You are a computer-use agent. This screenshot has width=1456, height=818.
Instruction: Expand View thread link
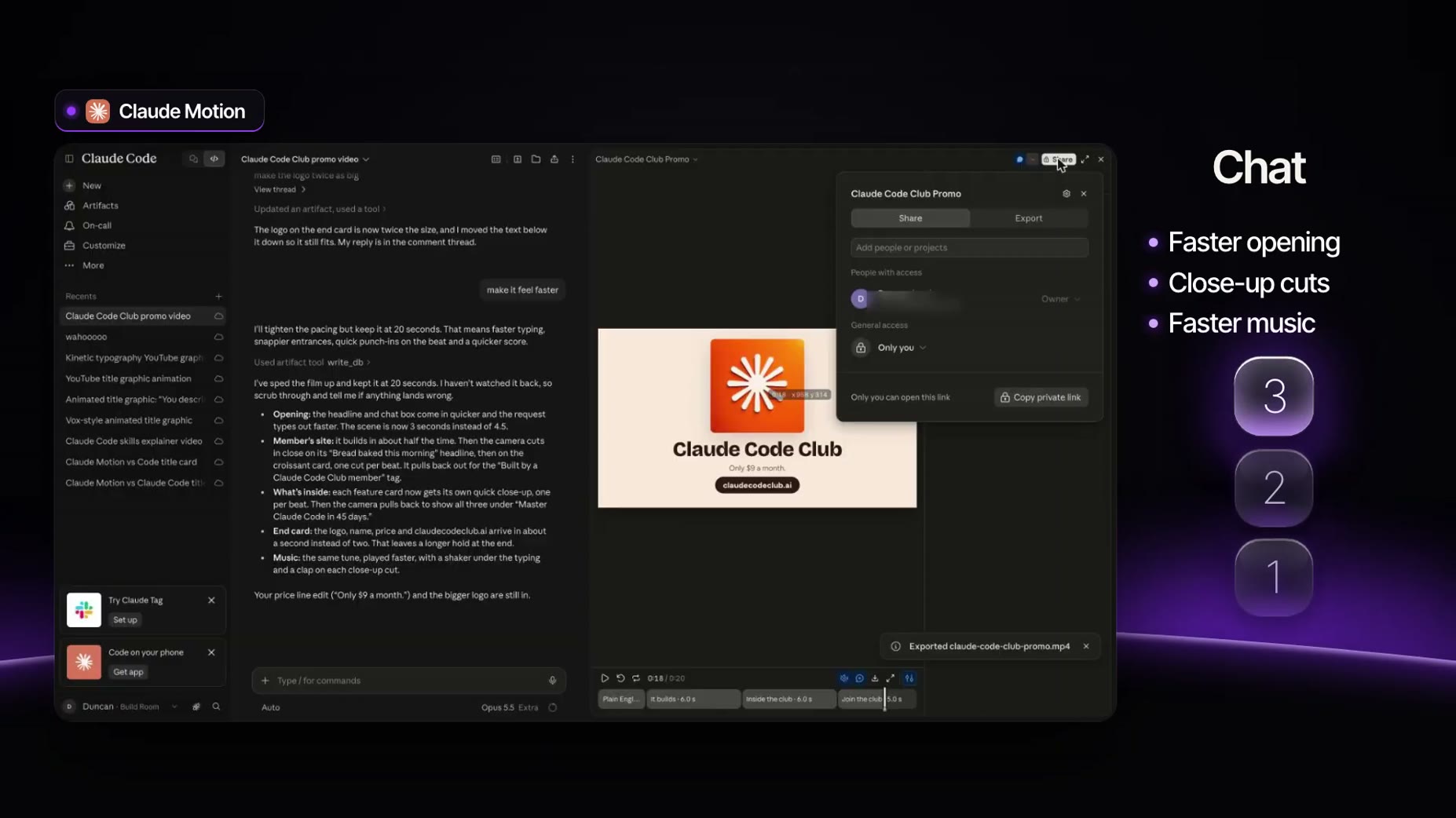(x=280, y=189)
